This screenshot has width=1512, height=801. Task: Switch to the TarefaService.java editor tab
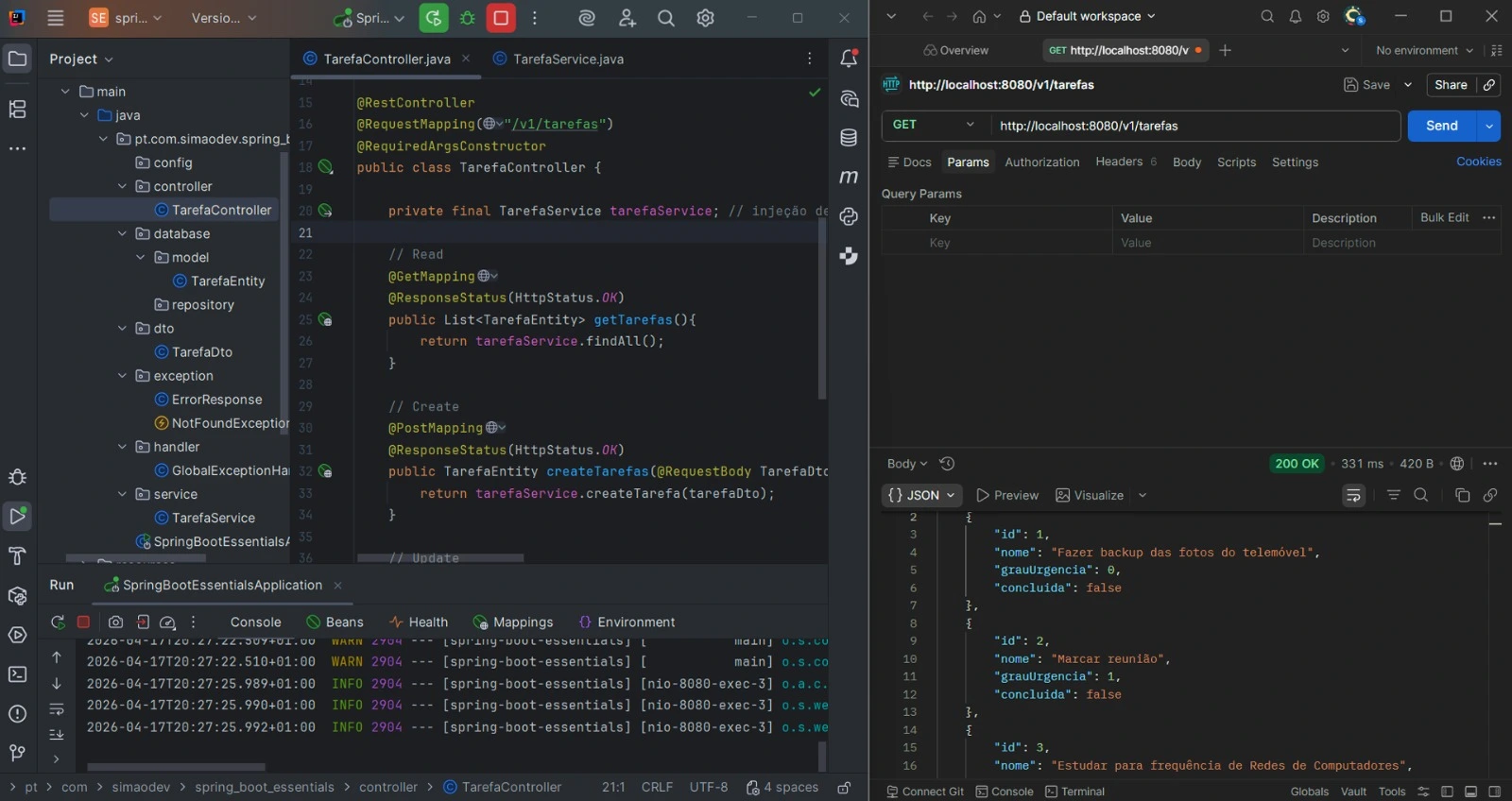(x=558, y=59)
